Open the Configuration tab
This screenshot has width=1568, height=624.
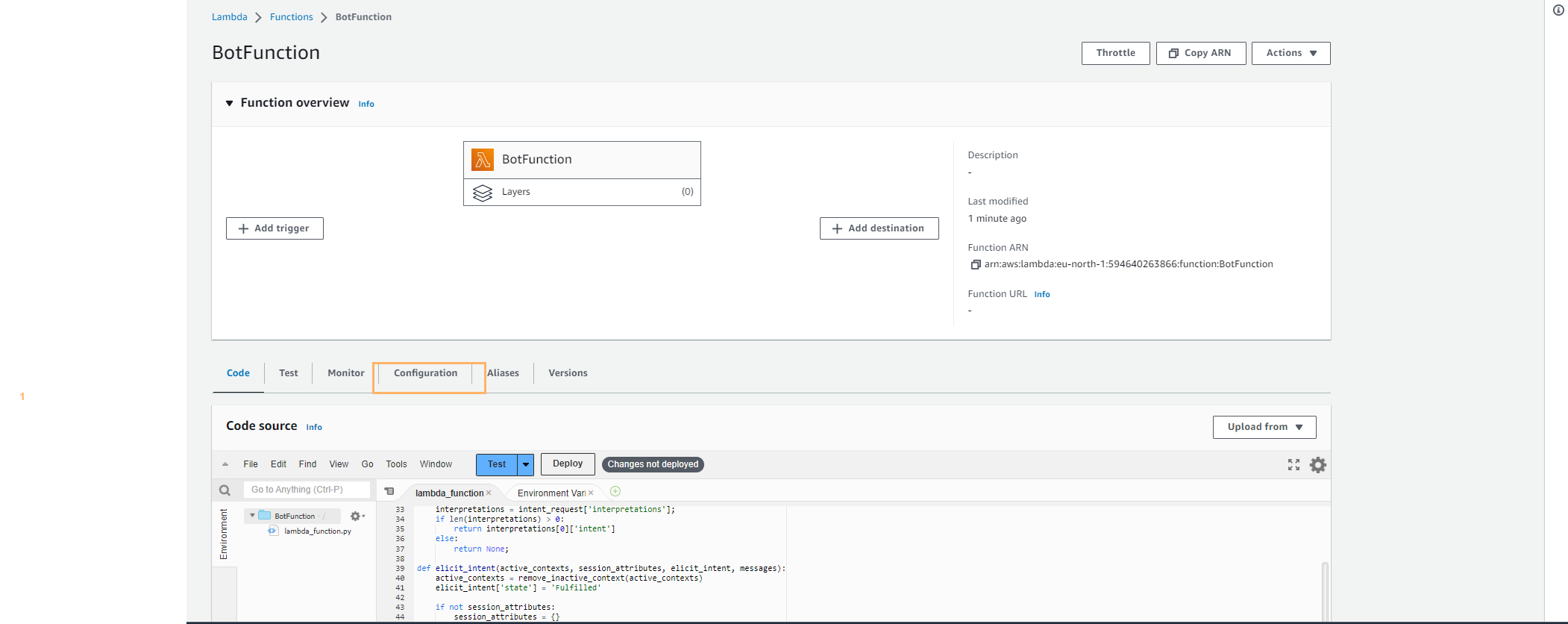[425, 373]
